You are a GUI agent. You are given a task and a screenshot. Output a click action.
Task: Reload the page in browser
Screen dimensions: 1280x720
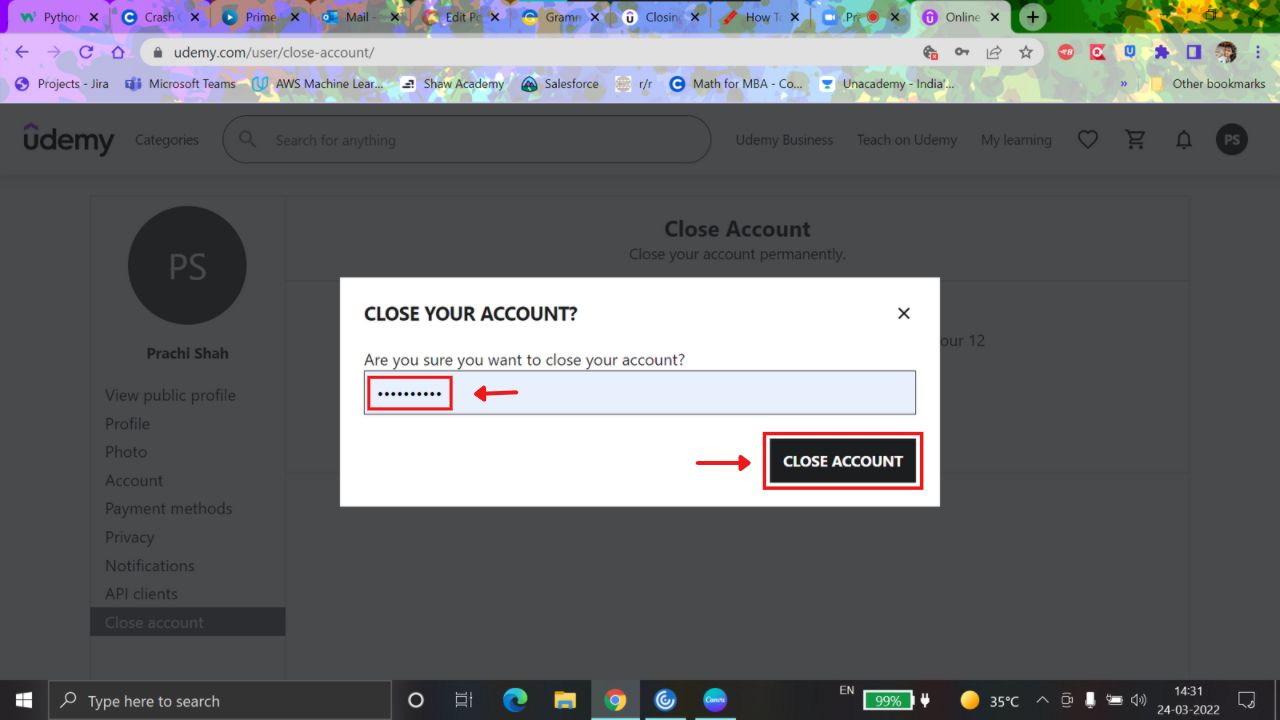click(86, 52)
